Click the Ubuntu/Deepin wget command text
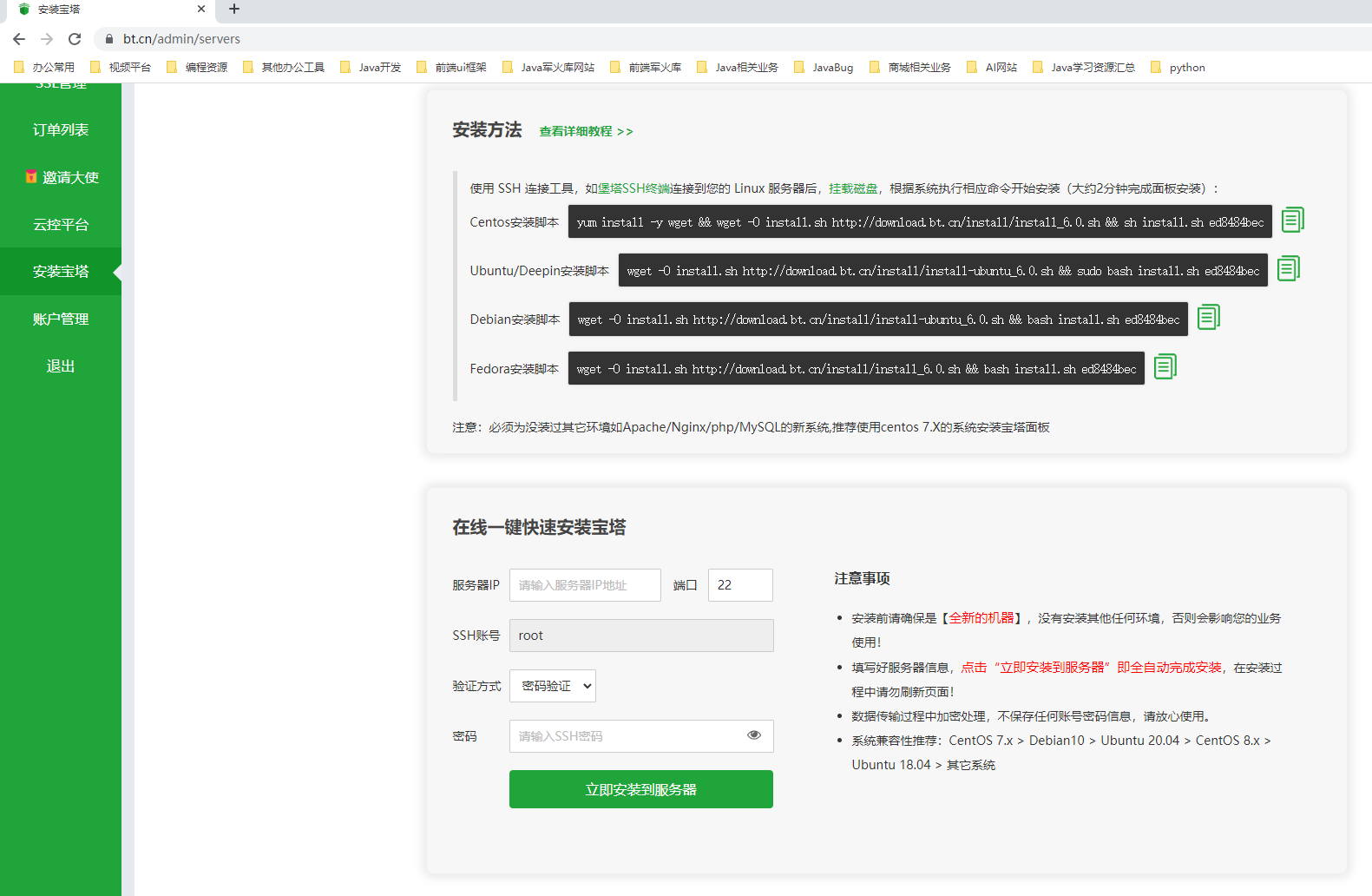Screen dimensions: 1372x896 pyautogui.click(x=943, y=270)
